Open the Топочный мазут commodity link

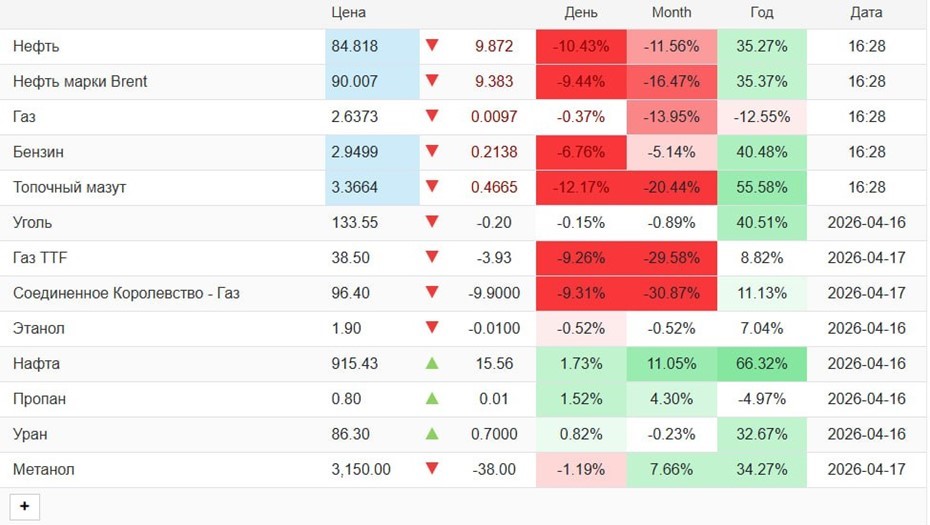pyautogui.click(x=69, y=187)
